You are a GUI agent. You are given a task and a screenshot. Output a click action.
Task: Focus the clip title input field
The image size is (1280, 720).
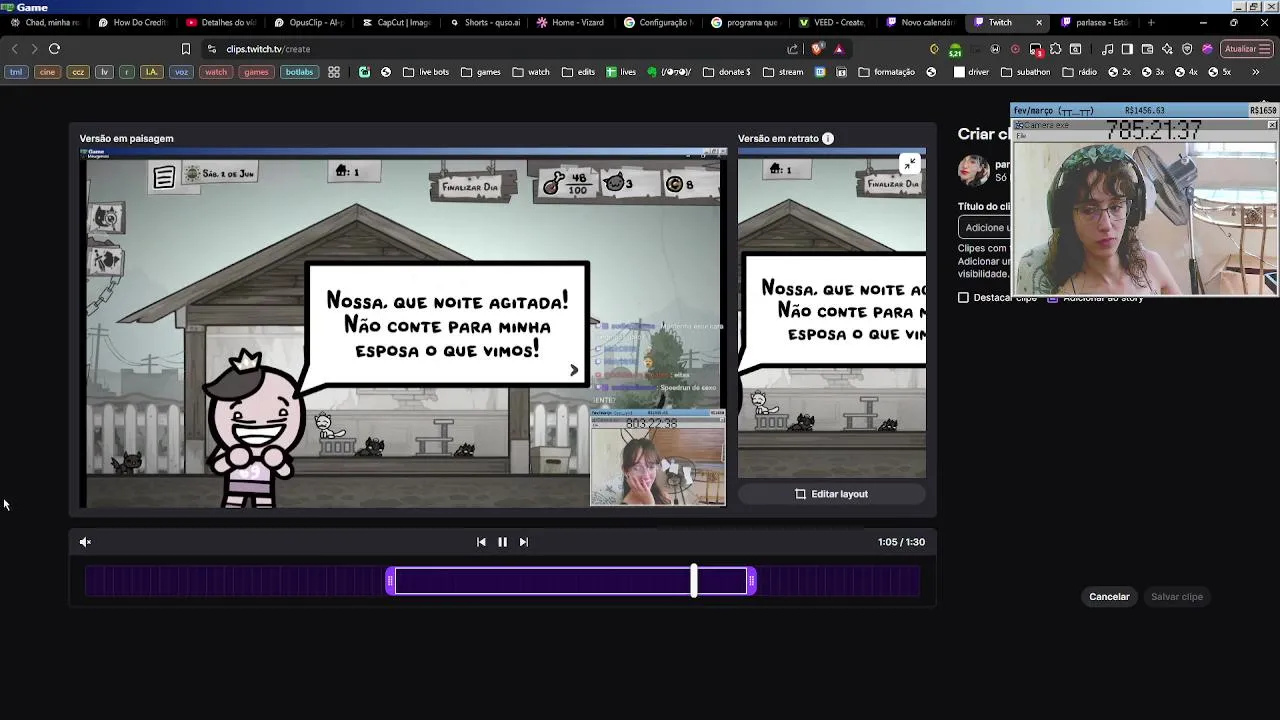[985, 227]
